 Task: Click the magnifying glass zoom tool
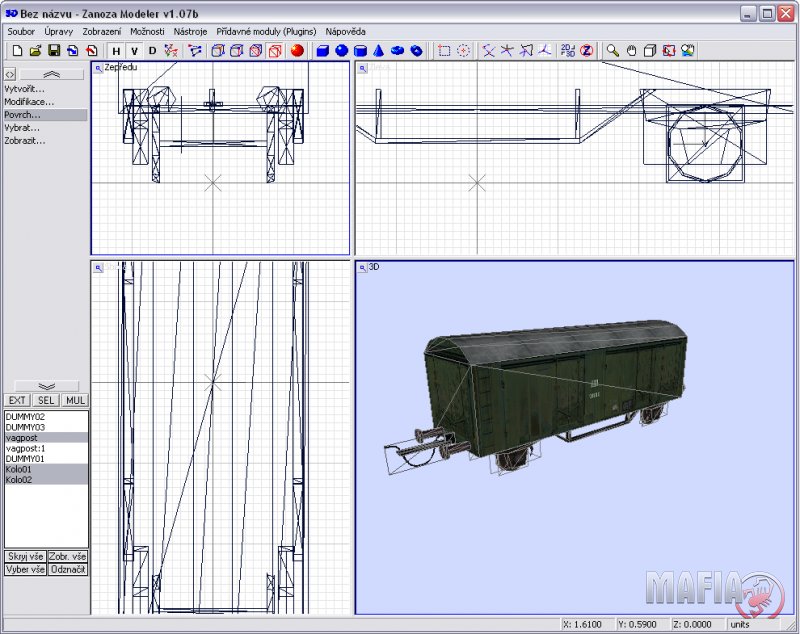(612, 50)
